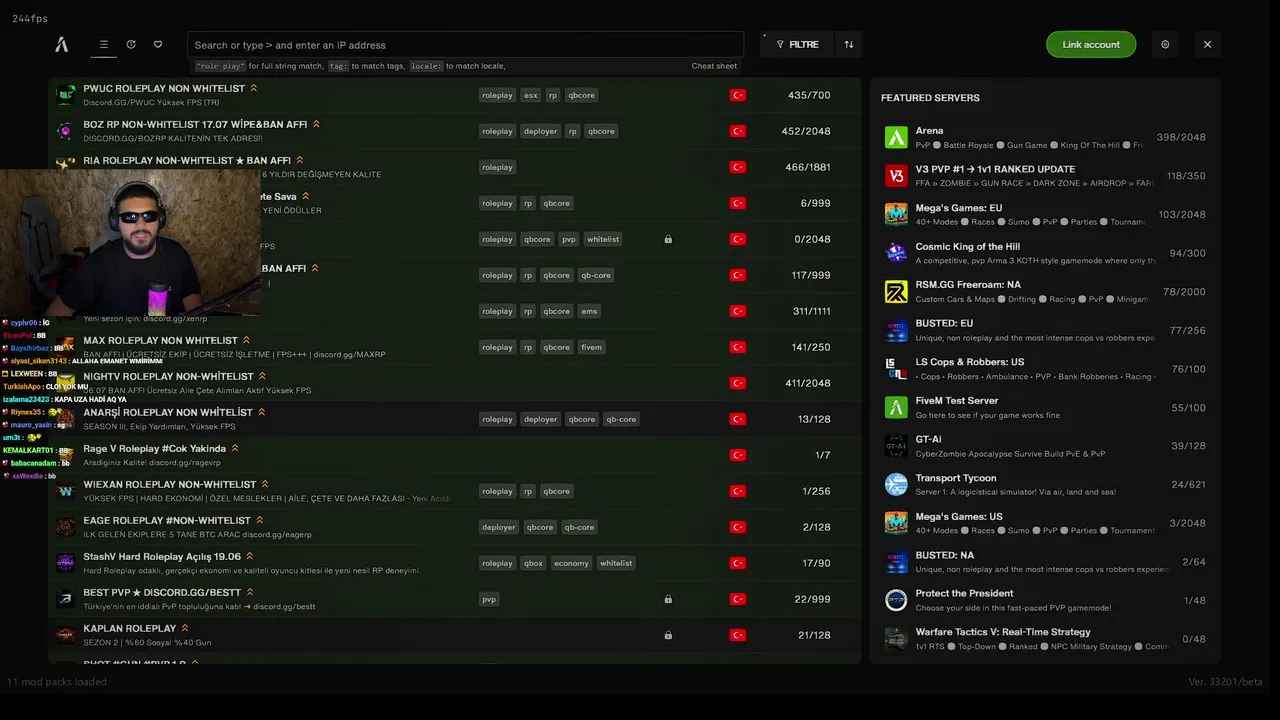Click the boost chevron beside BOZ RP
Image resolution: width=1280 pixels, height=720 pixels.
pyautogui.click(x=316, y=124)
